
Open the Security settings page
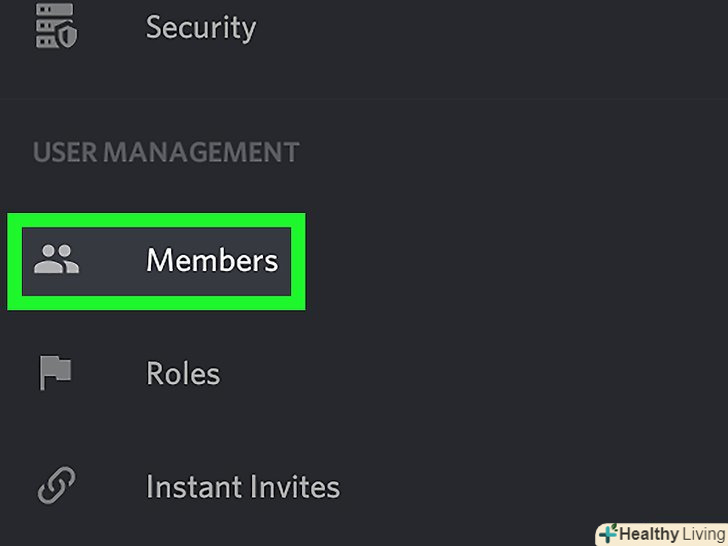click(x=200, y=27)
